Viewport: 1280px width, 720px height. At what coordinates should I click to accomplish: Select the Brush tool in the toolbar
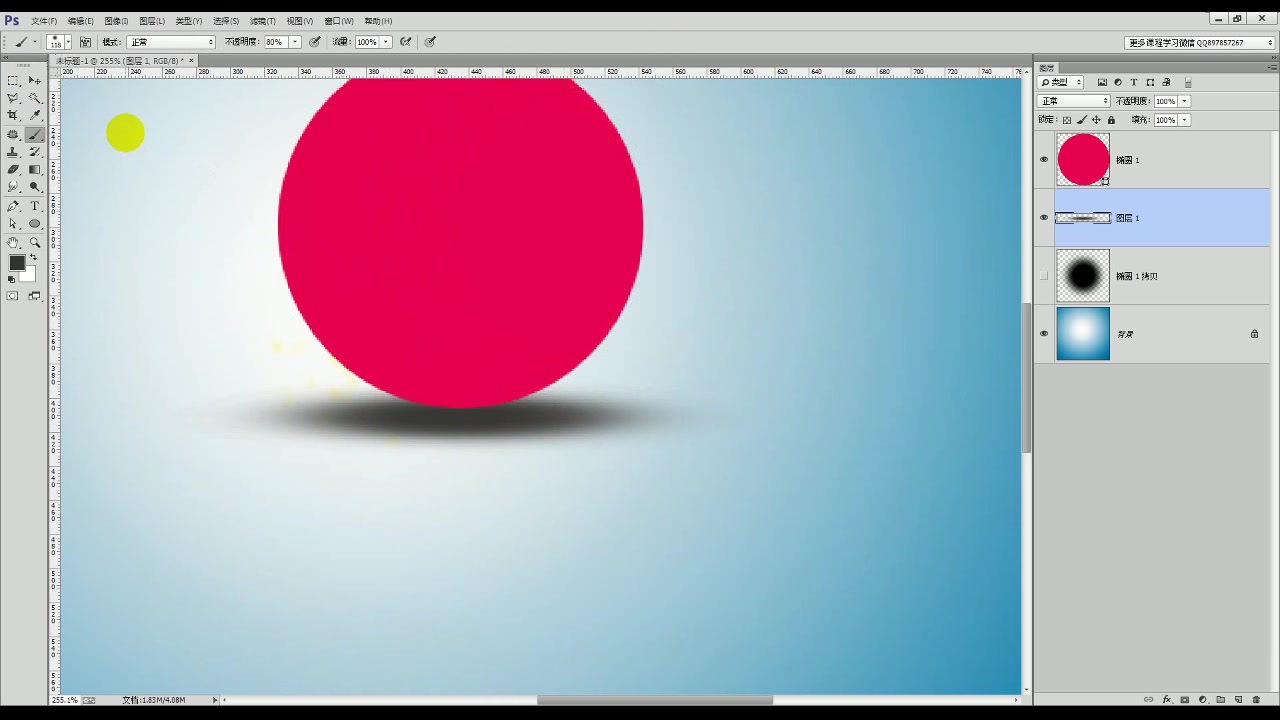click(34, 133)
